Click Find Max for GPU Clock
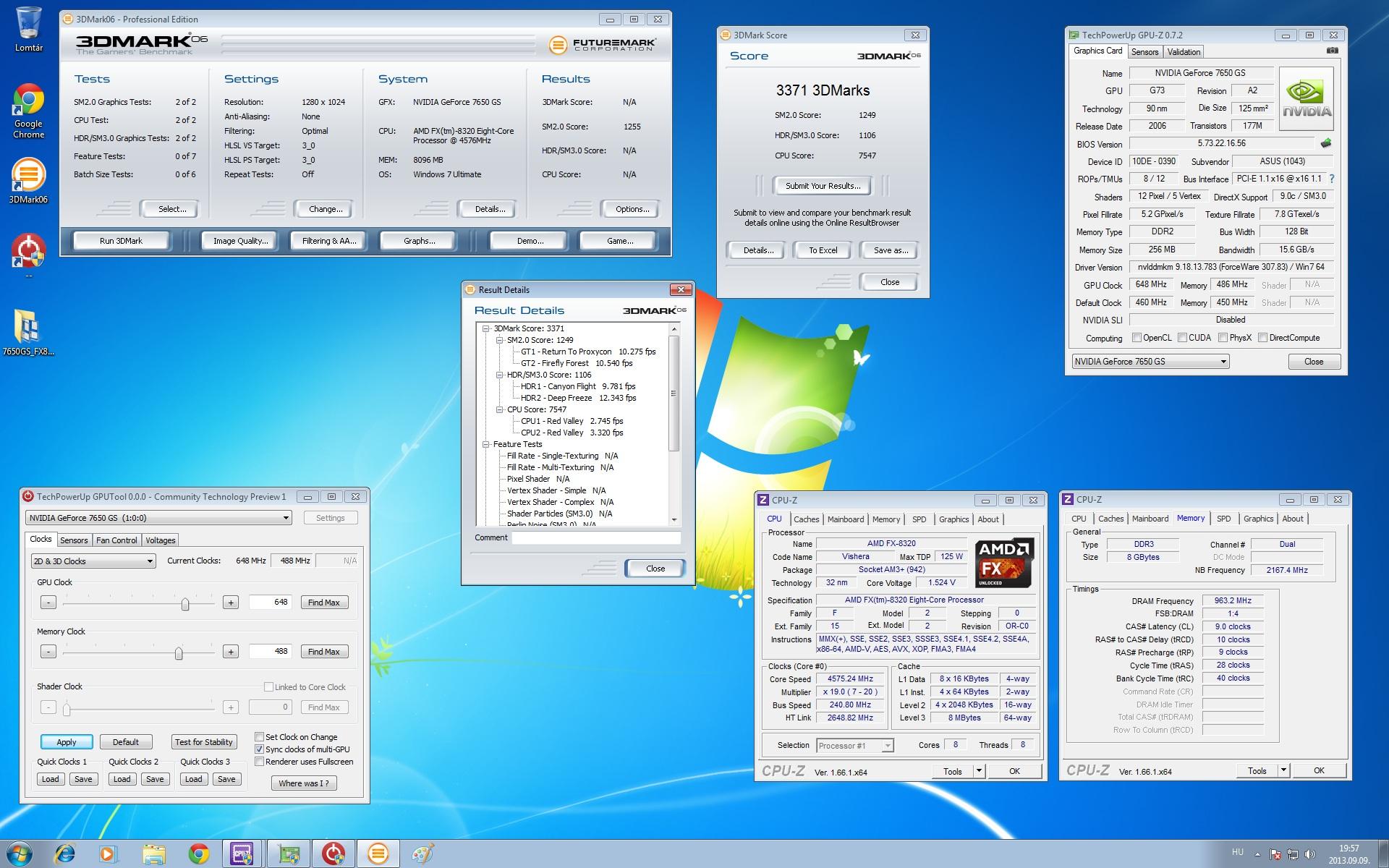 (x=323, y=603)
